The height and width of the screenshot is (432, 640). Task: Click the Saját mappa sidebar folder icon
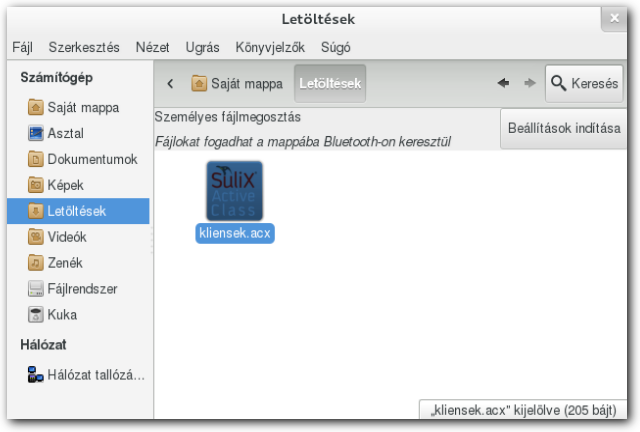point(36,108)
